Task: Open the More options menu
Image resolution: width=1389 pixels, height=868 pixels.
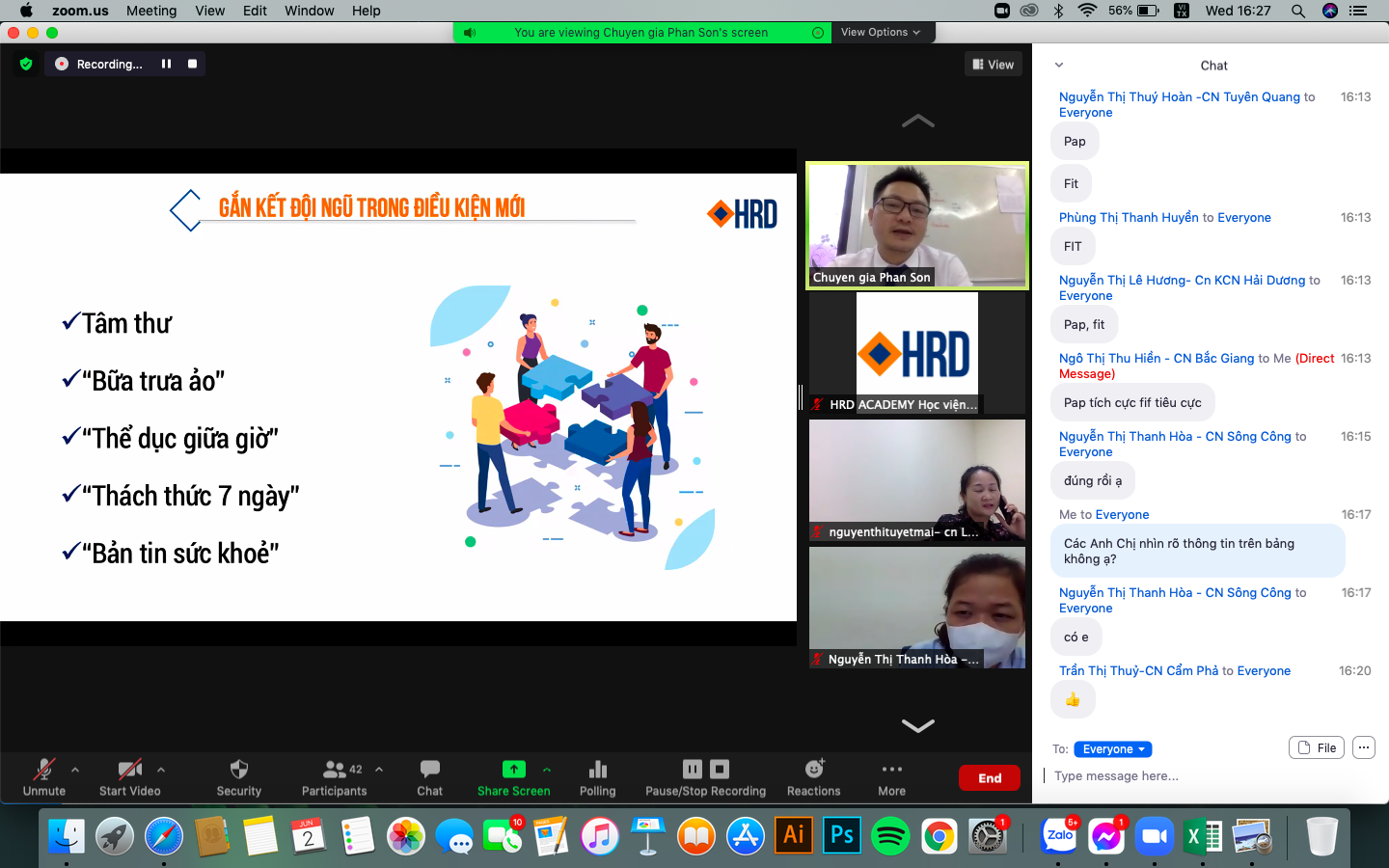Action: (892, 777)
